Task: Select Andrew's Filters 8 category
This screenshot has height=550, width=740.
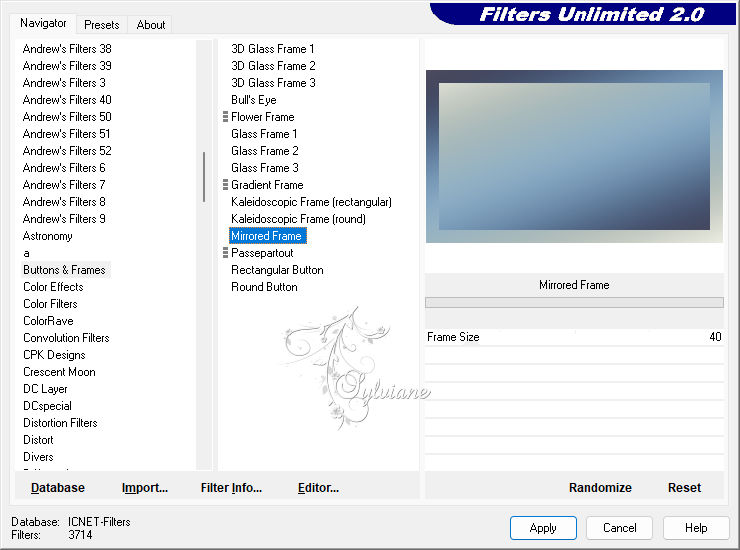Action: point(64,202)
